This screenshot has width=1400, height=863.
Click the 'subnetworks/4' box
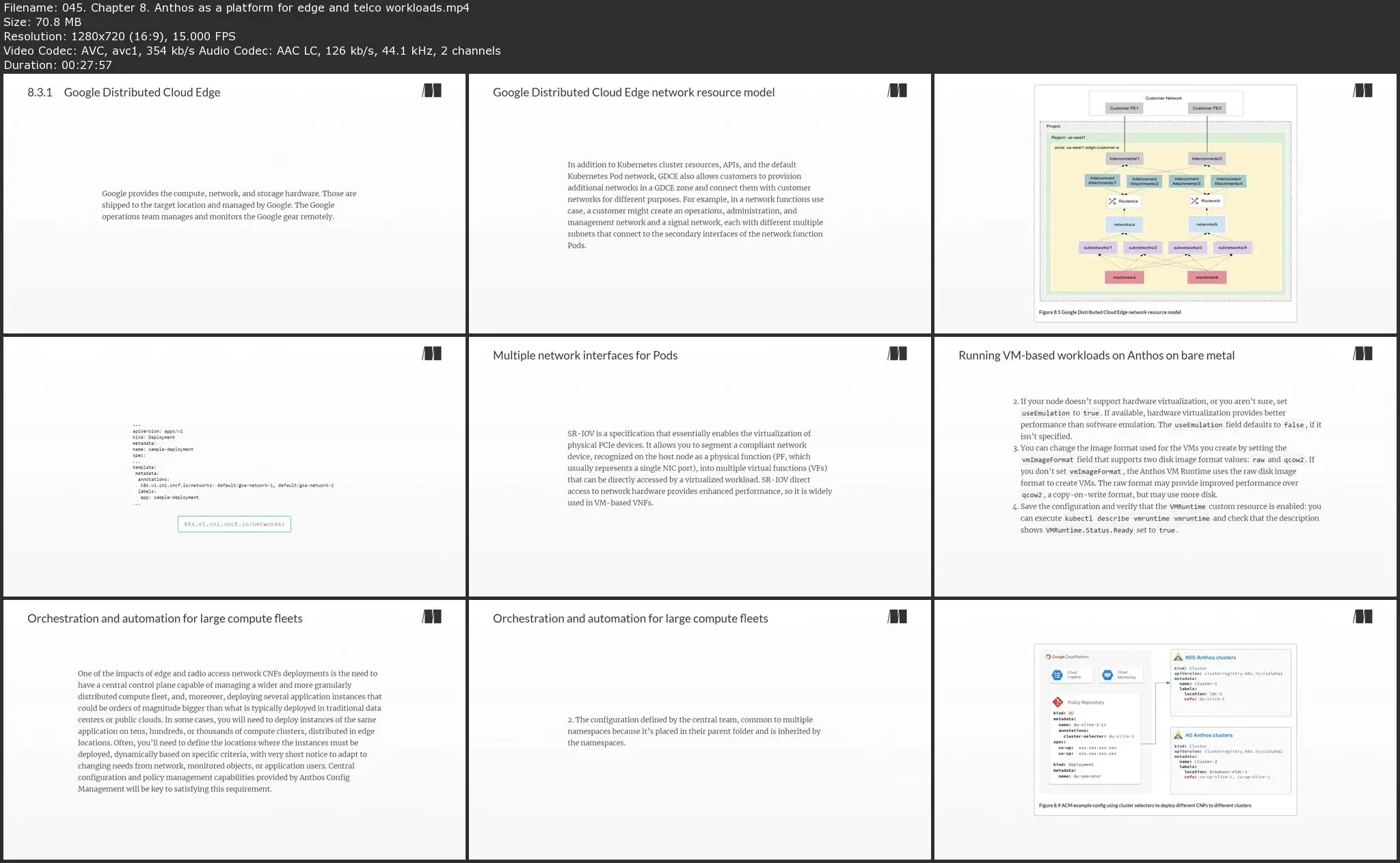click(x=1233, y=247)
